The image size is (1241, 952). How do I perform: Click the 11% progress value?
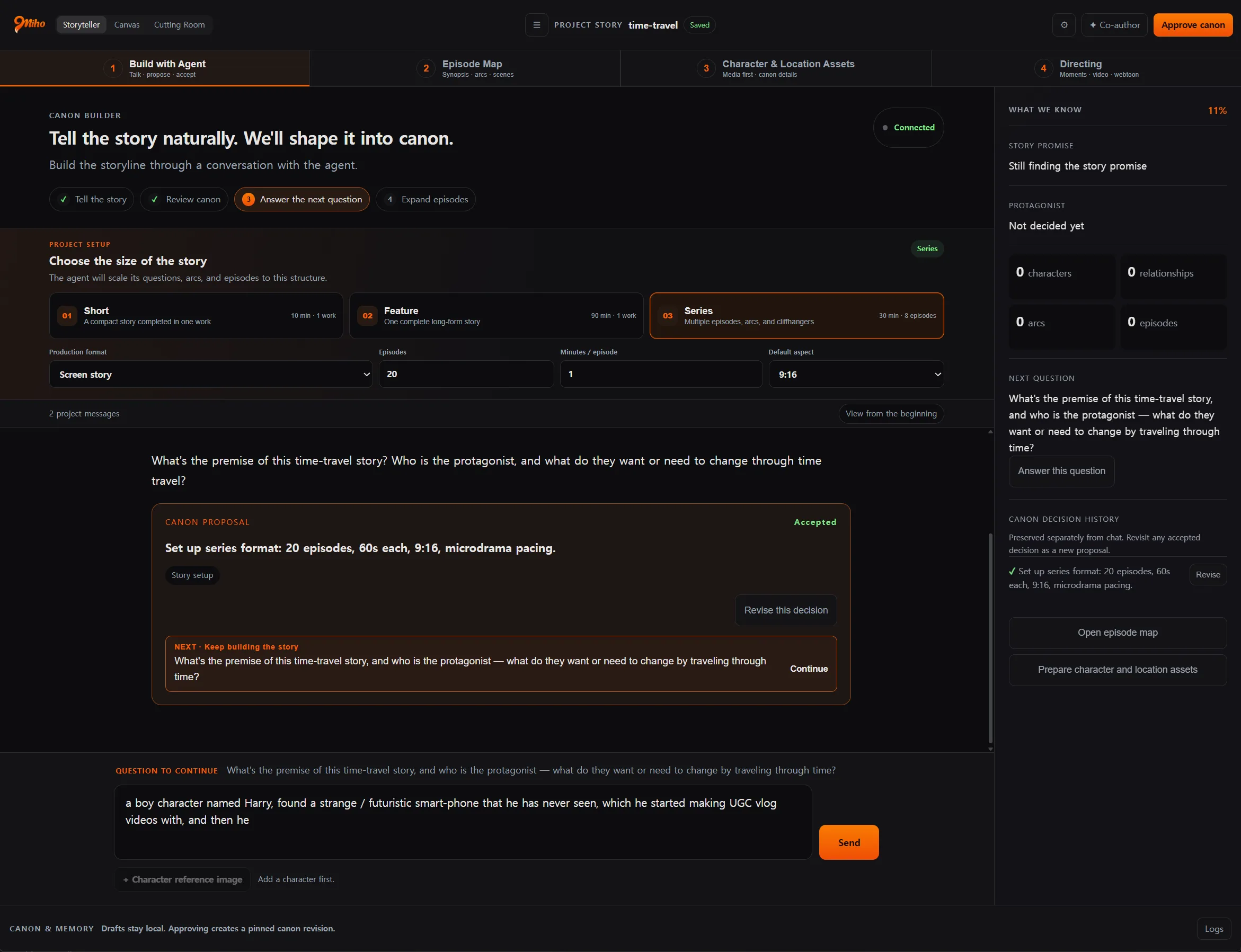coord(1217,111)
